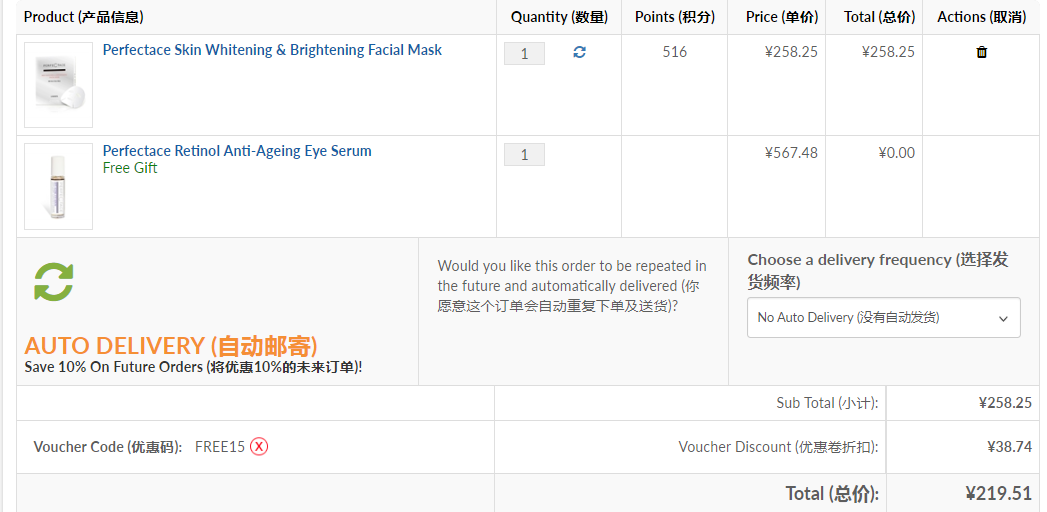
Task: Click the green Auto Delivery arrows icon
Action: (x=54, y=282)
